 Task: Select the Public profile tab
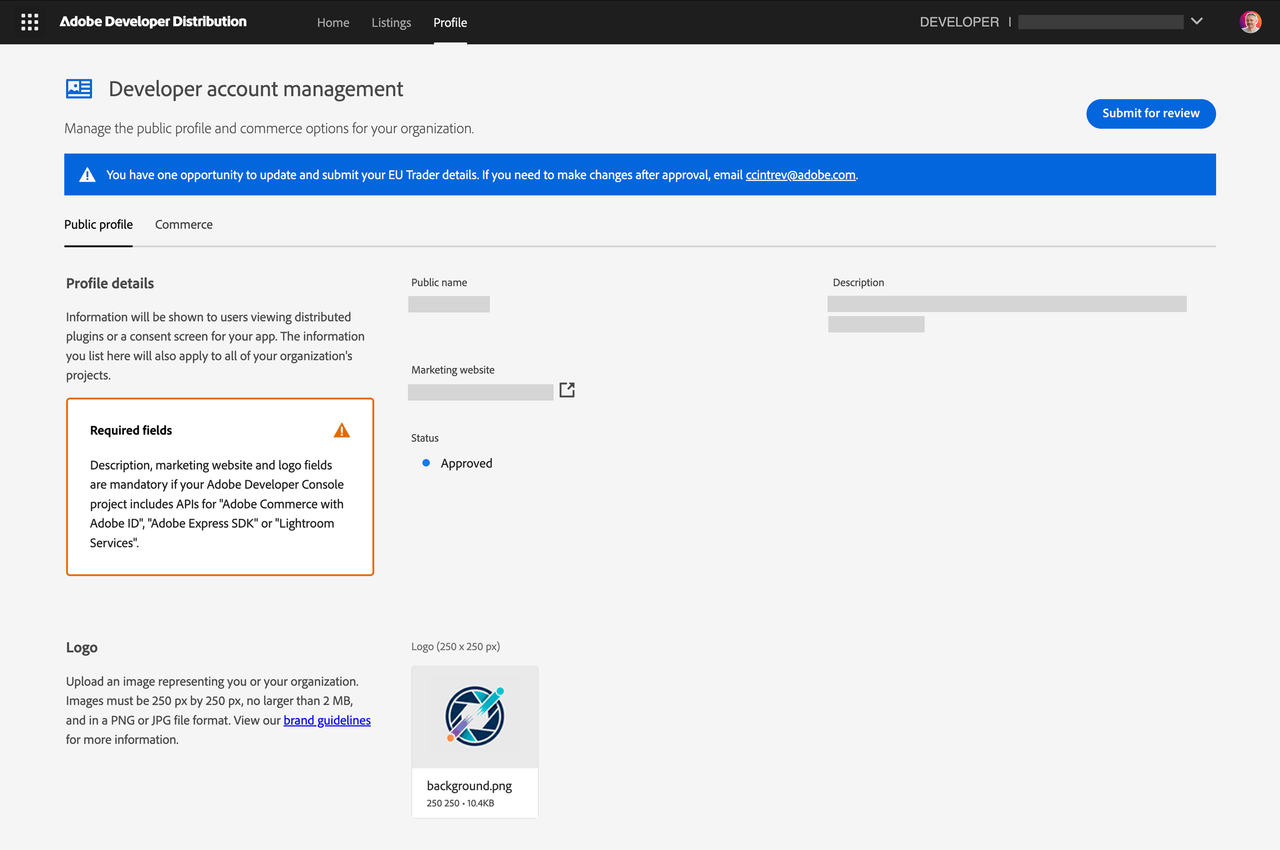pyautogui.click(x=98, y=224)
